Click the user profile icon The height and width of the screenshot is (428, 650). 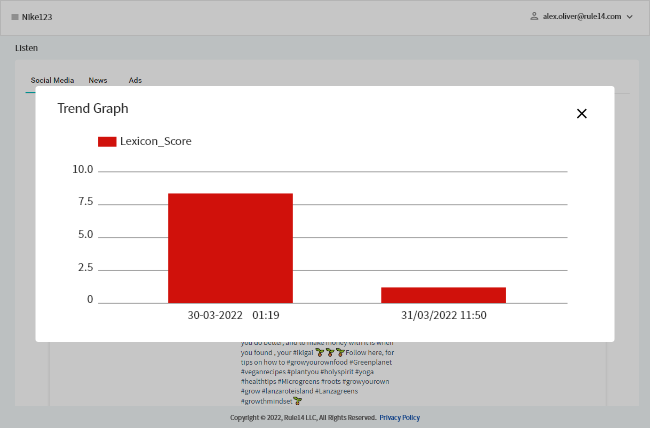point(535,17)
